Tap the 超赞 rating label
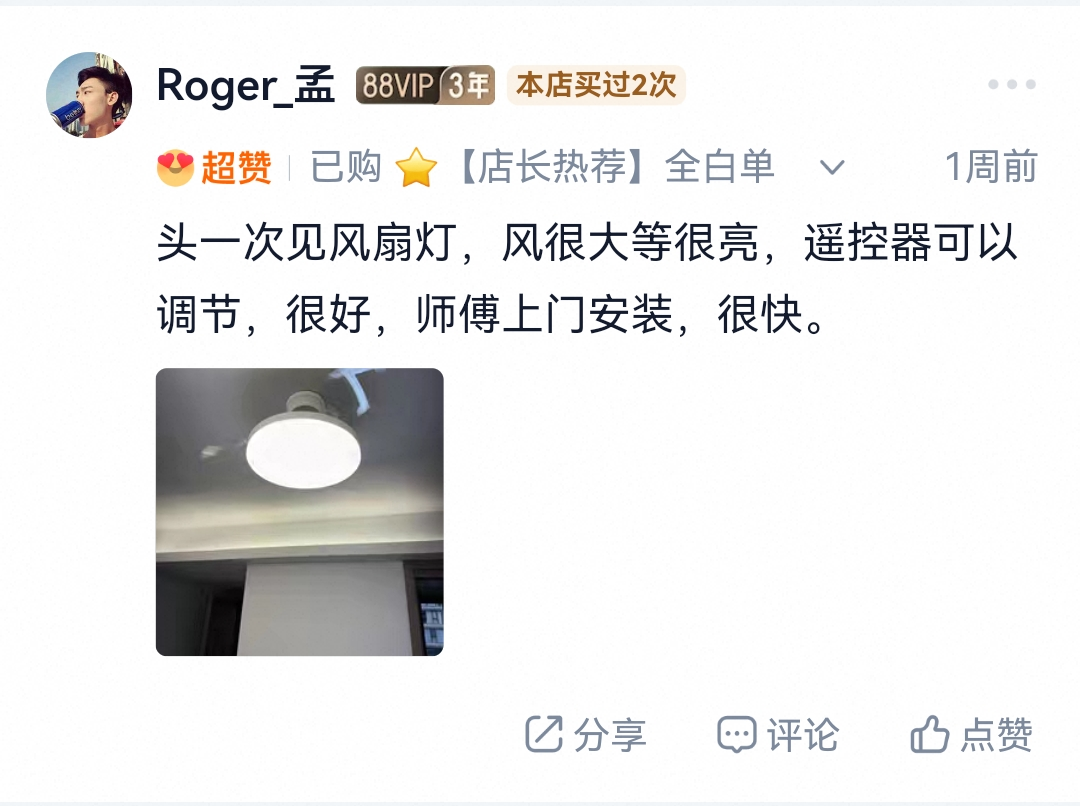 [x=236, y=168]
